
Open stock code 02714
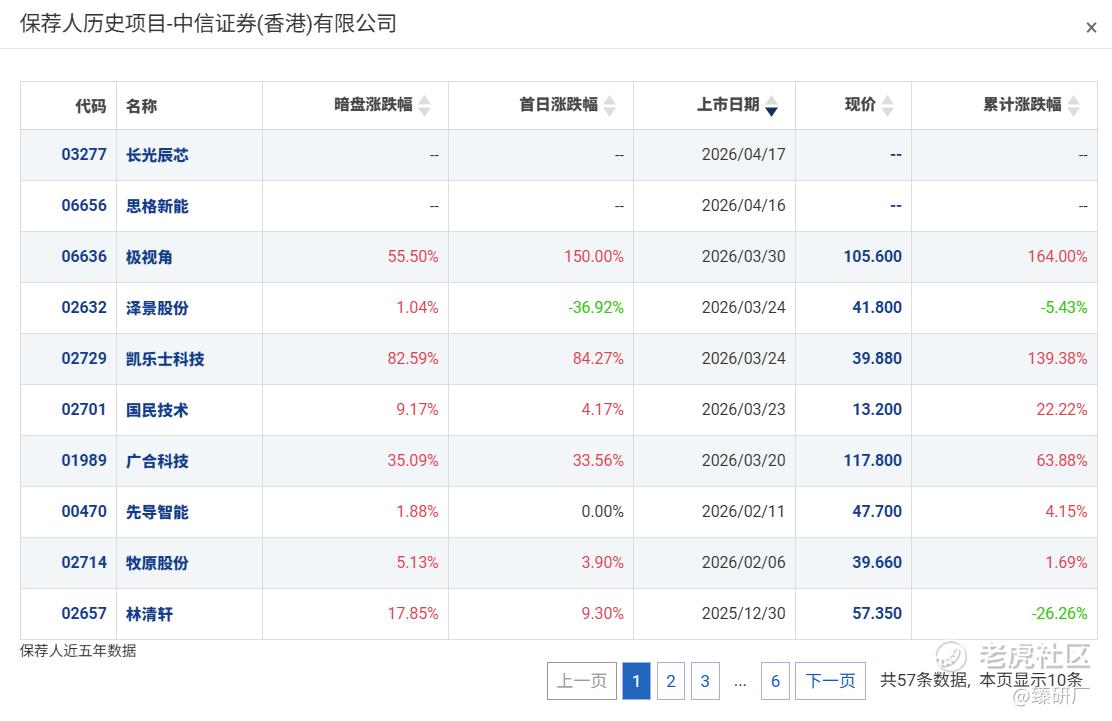(84, 563)
